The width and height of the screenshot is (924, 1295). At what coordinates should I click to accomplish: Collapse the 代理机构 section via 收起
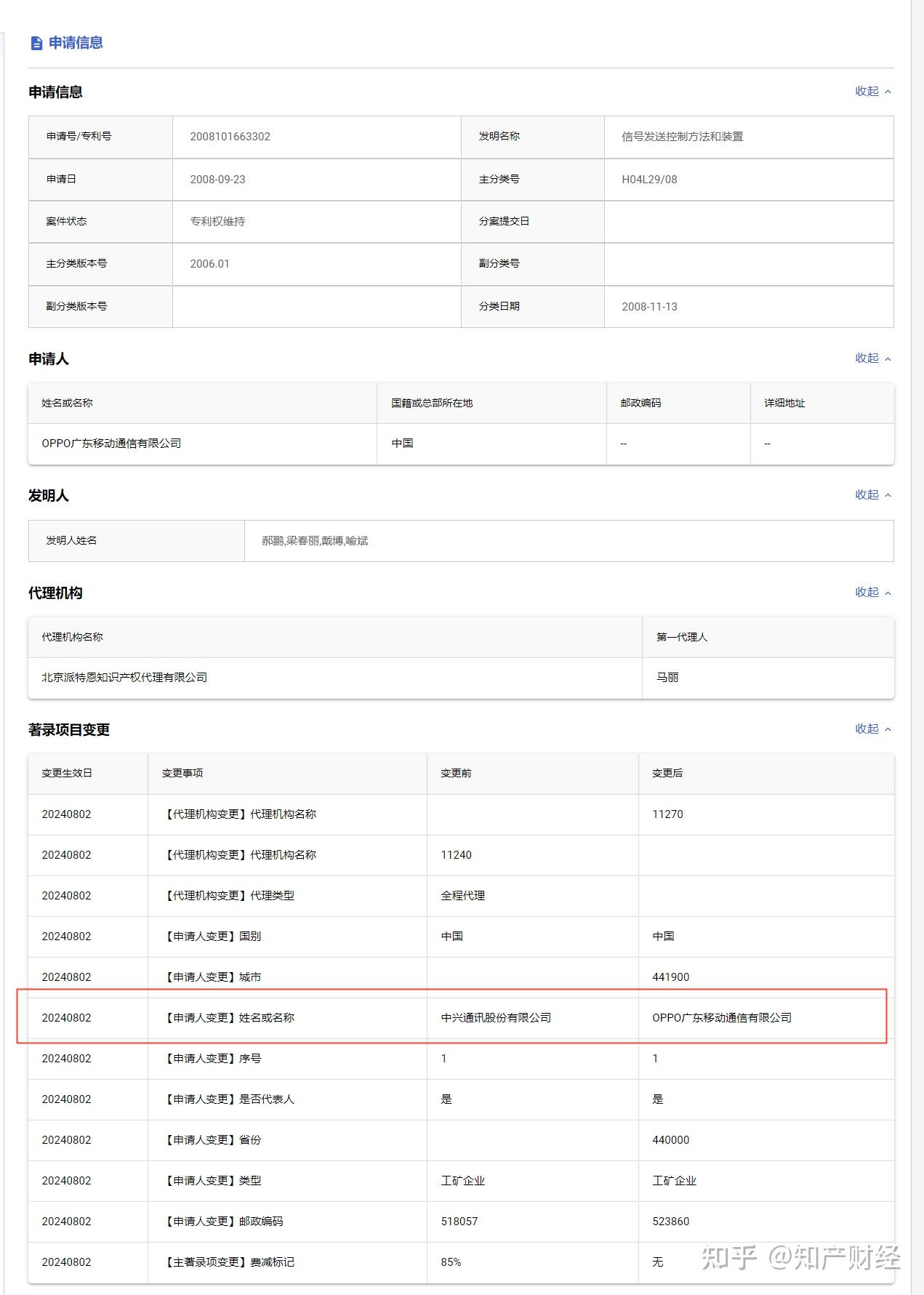873,592
